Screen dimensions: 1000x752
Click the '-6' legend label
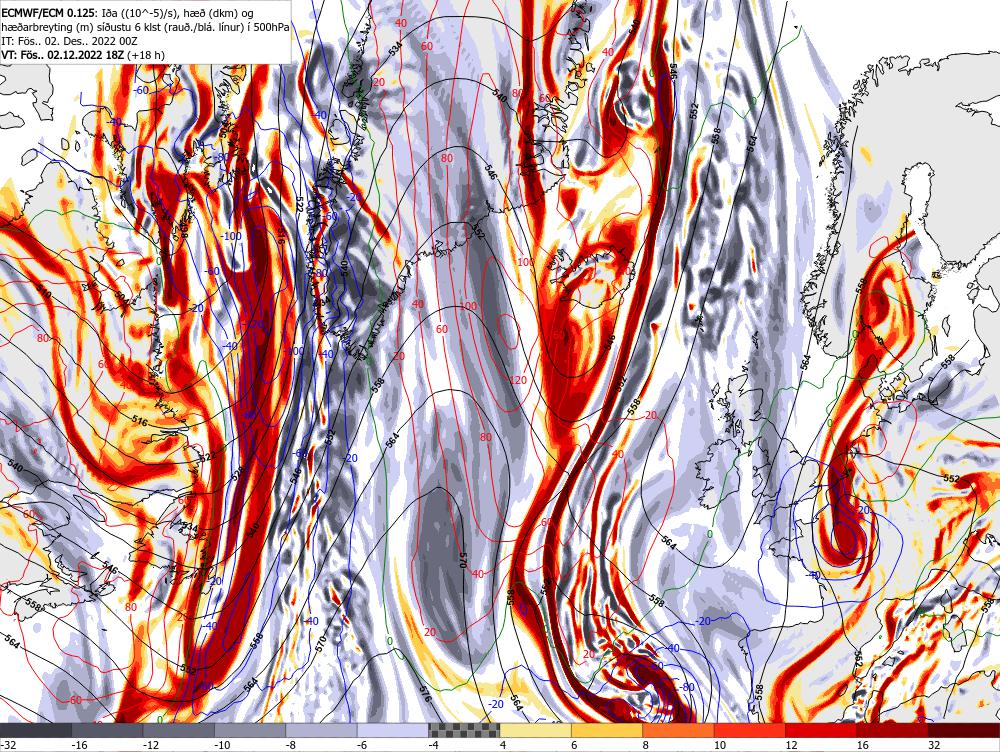pos(363,745)
